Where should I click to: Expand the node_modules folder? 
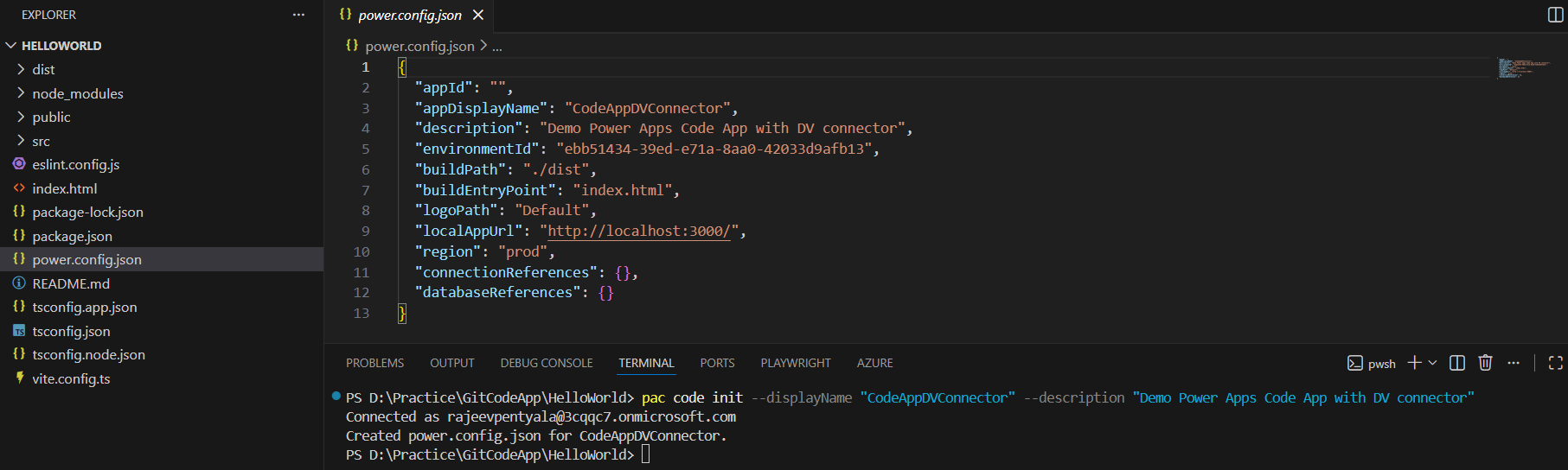77,93
